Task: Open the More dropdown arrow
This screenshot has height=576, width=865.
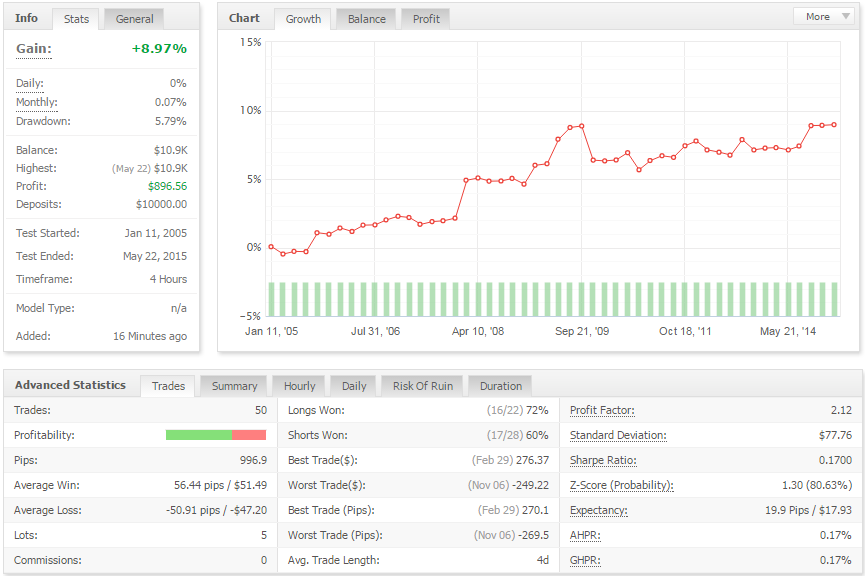Action: (x=845, y=17)
